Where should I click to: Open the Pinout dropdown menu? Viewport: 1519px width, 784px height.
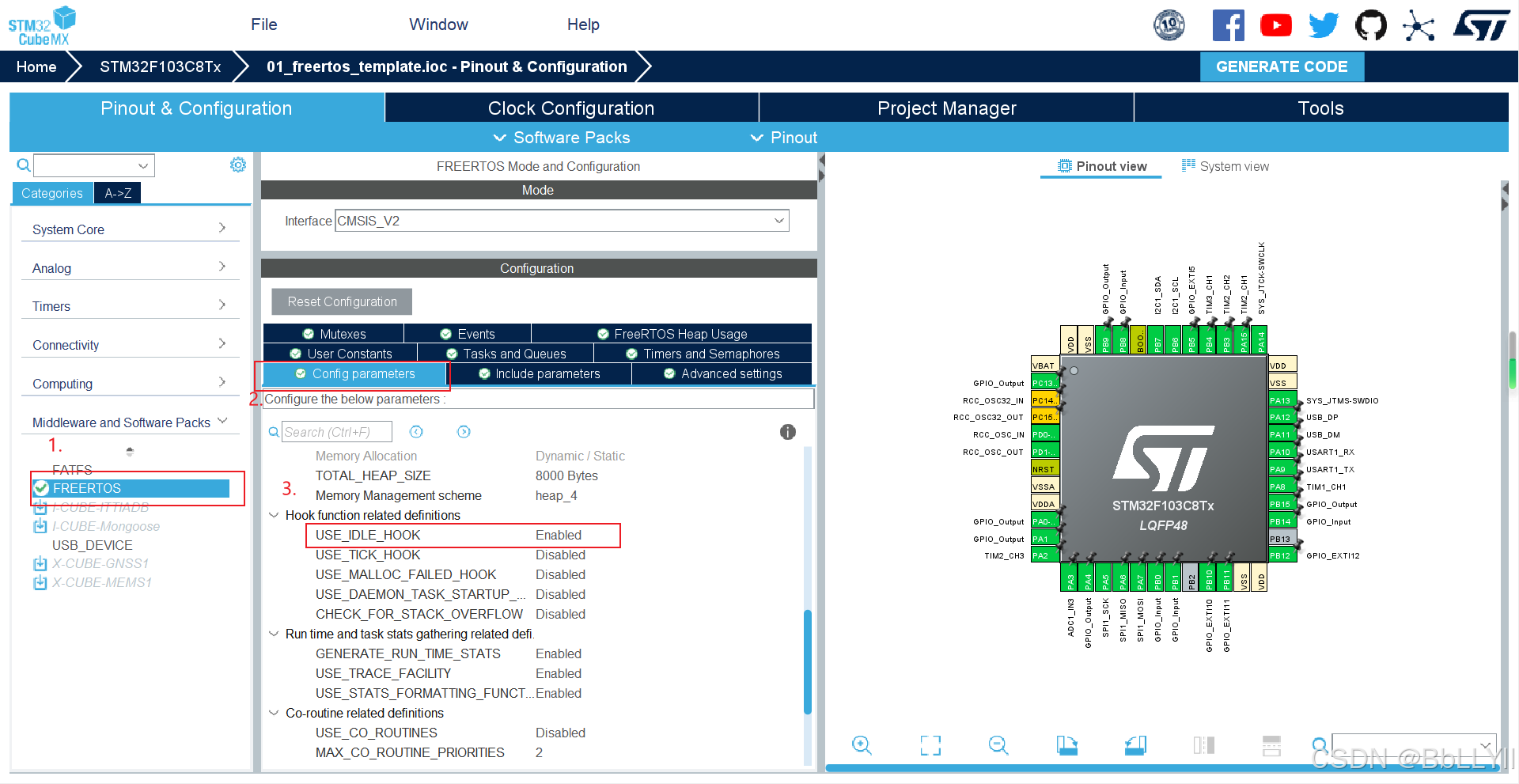(784, 138)
